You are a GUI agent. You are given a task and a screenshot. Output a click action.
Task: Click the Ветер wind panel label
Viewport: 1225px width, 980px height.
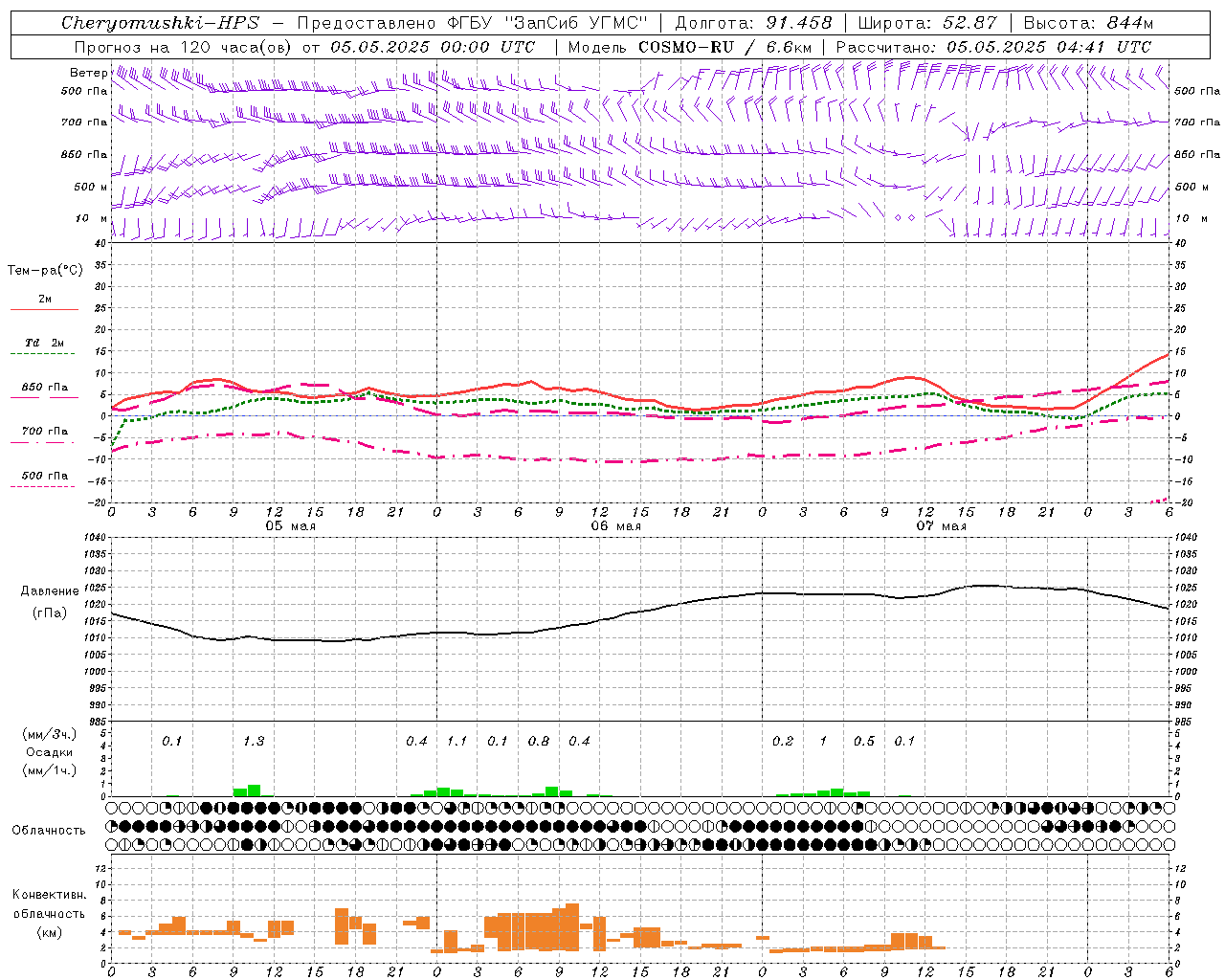pyautogui.click(x=88, y=73)
